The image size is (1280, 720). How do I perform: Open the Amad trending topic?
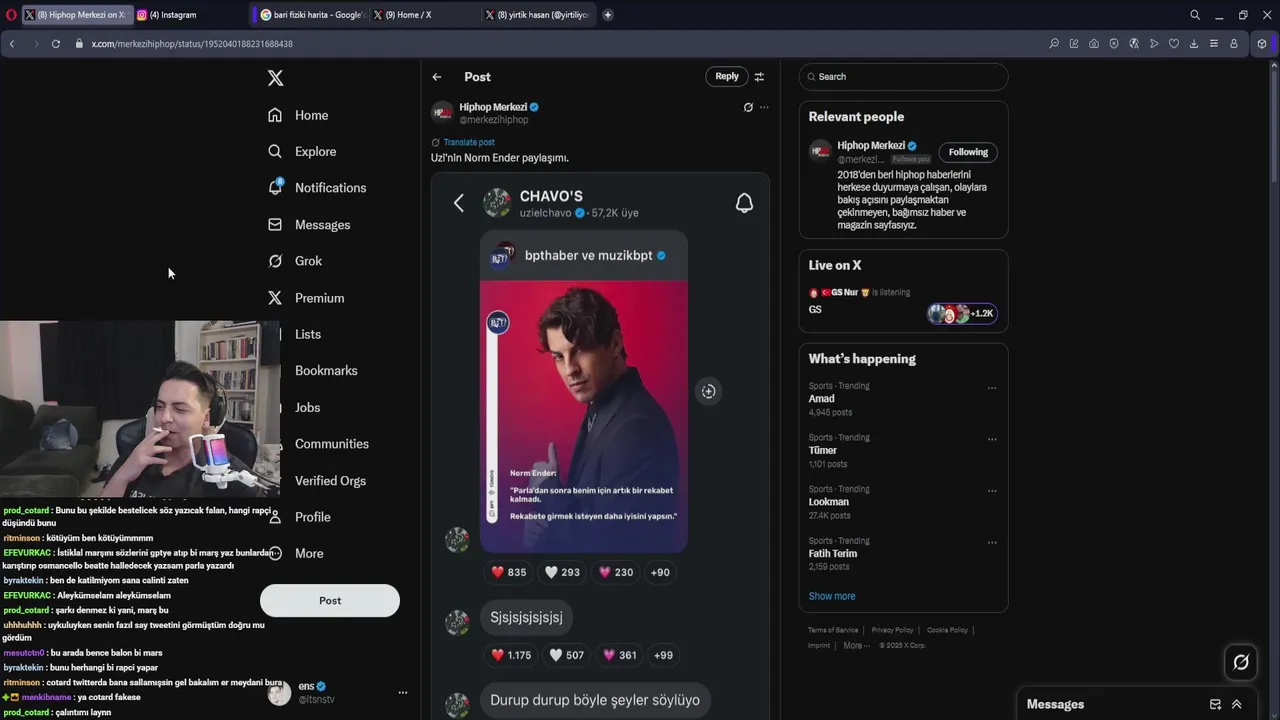click(x=821, y=399)
